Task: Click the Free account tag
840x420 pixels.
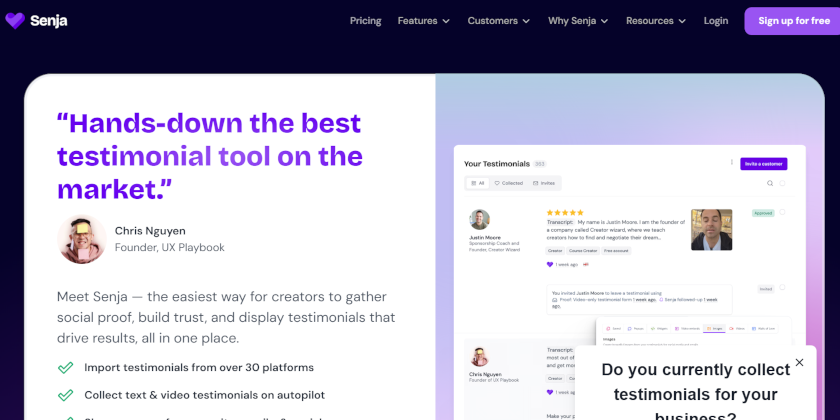Action: [x=616, y=251]
